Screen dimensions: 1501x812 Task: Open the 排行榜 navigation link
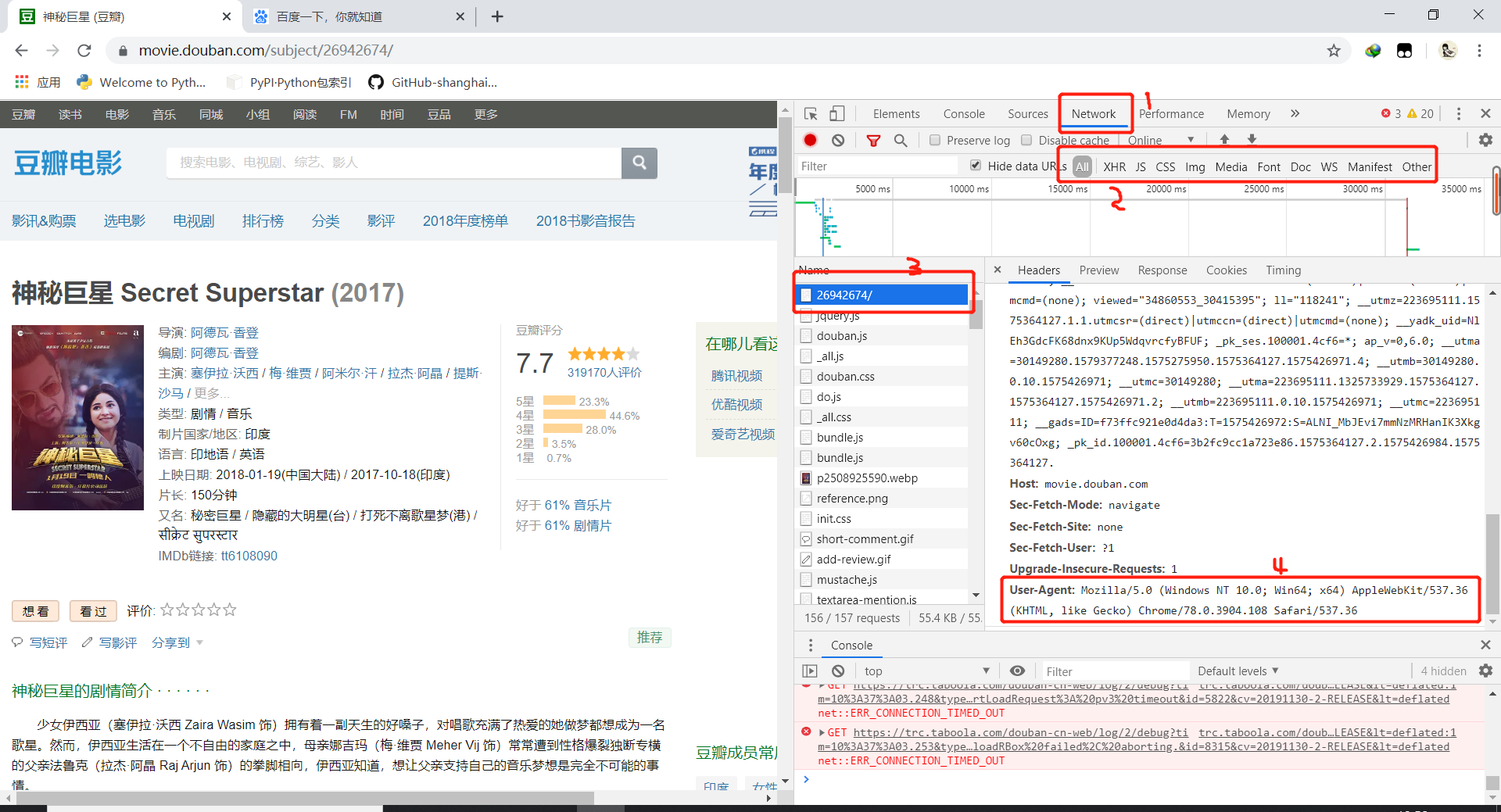point(263,221)
